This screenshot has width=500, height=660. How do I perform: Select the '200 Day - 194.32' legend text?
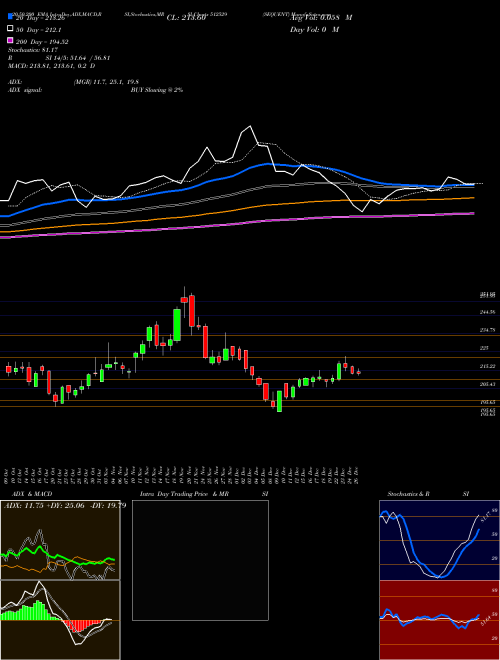tap(42, 42)
